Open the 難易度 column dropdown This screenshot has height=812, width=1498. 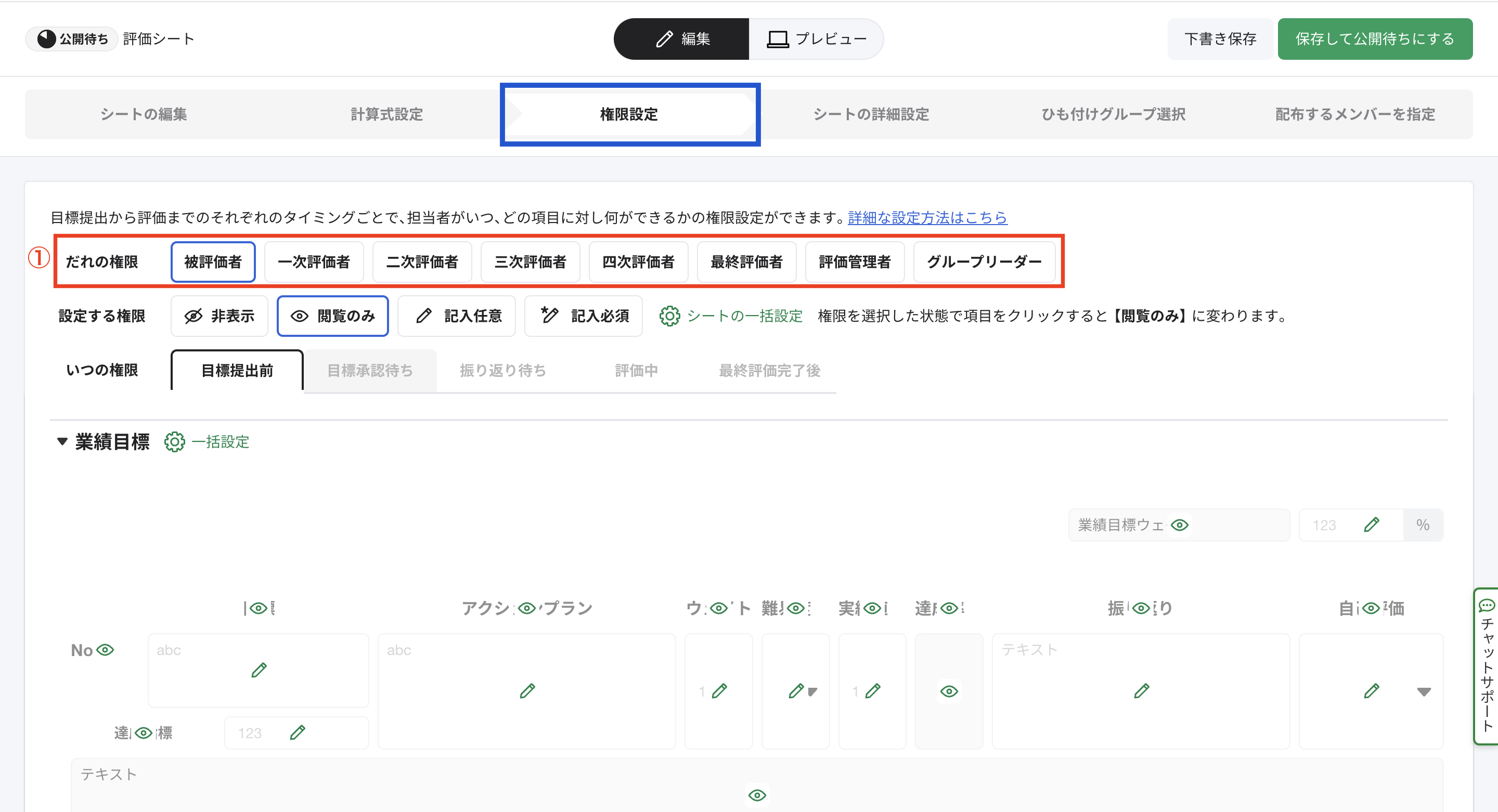tap(812, 691)
